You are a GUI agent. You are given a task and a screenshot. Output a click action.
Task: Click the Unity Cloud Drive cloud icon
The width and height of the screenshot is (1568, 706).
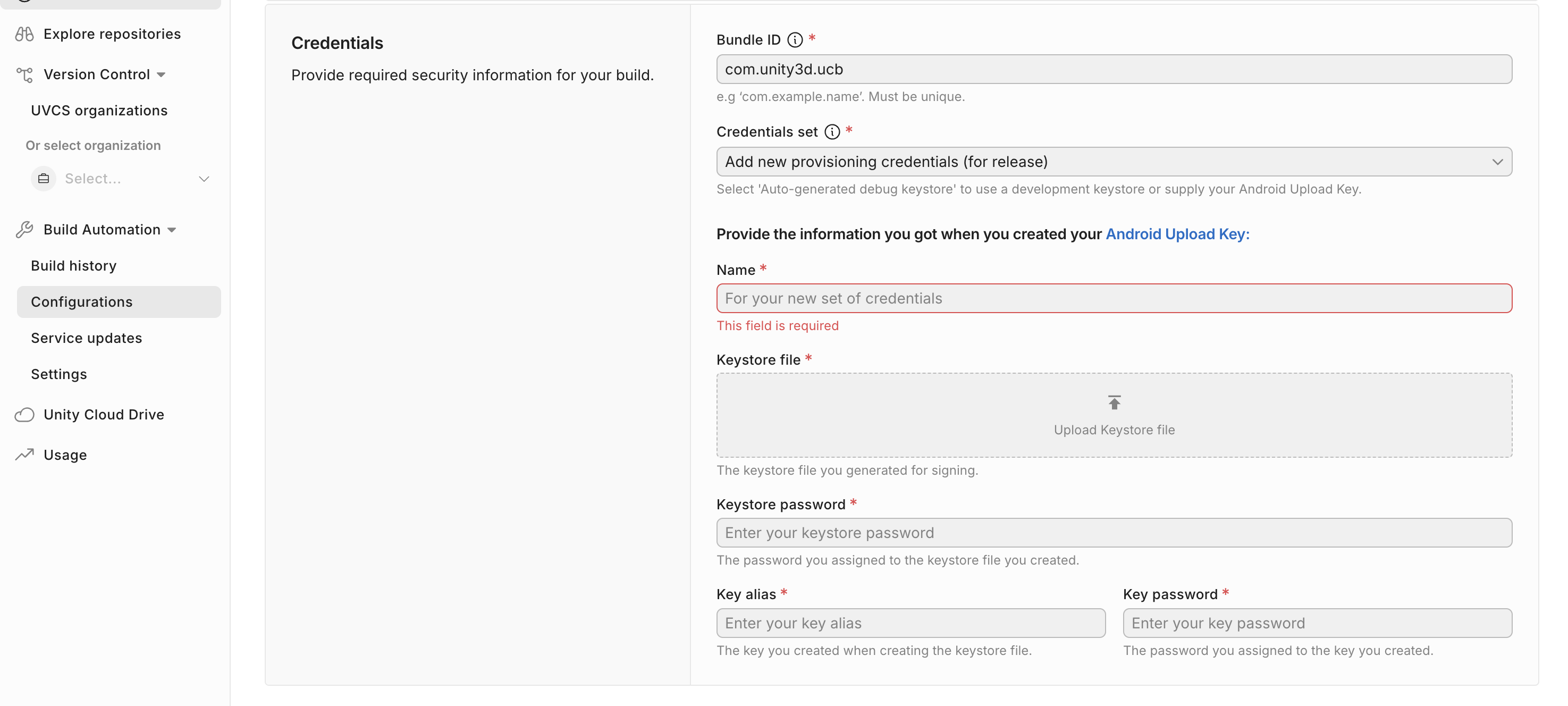point(24,415)
